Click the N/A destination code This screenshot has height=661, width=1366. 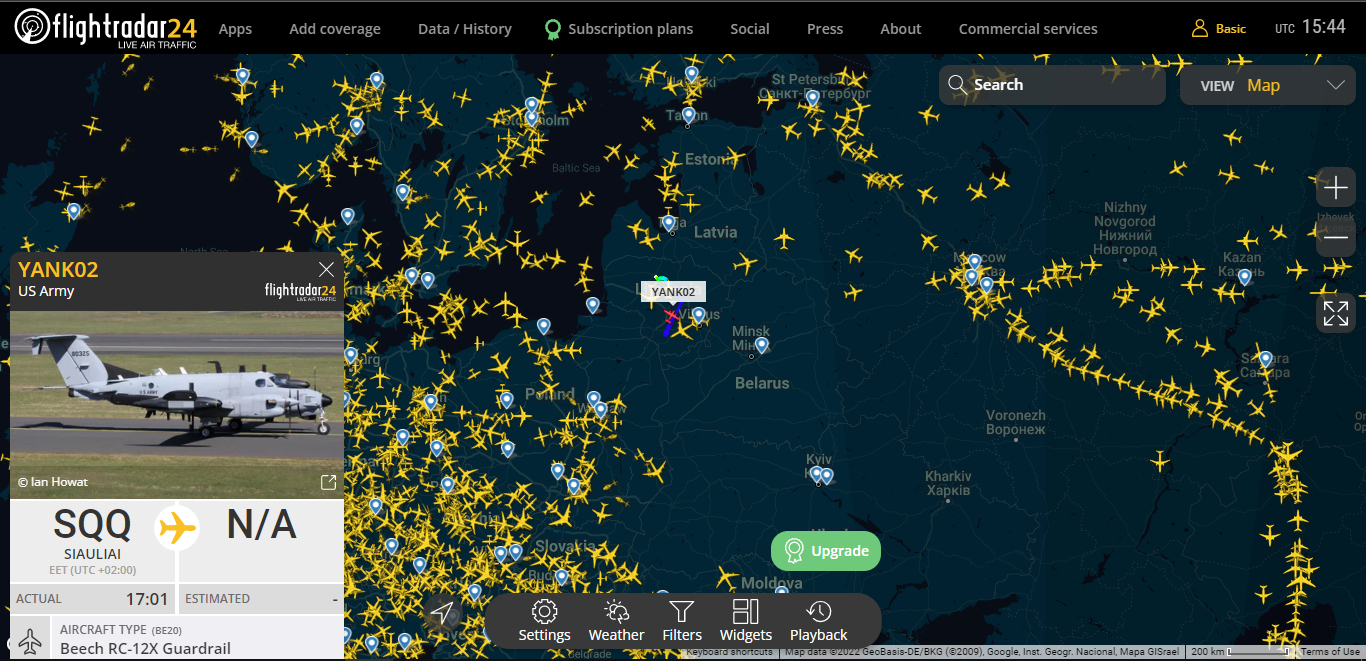[x=262, y=525]
